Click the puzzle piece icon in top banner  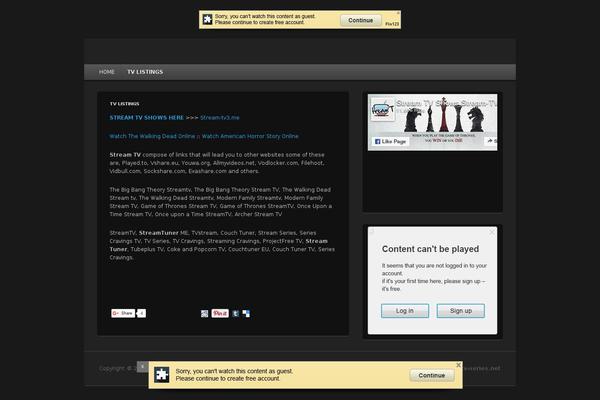click(207, 19)
